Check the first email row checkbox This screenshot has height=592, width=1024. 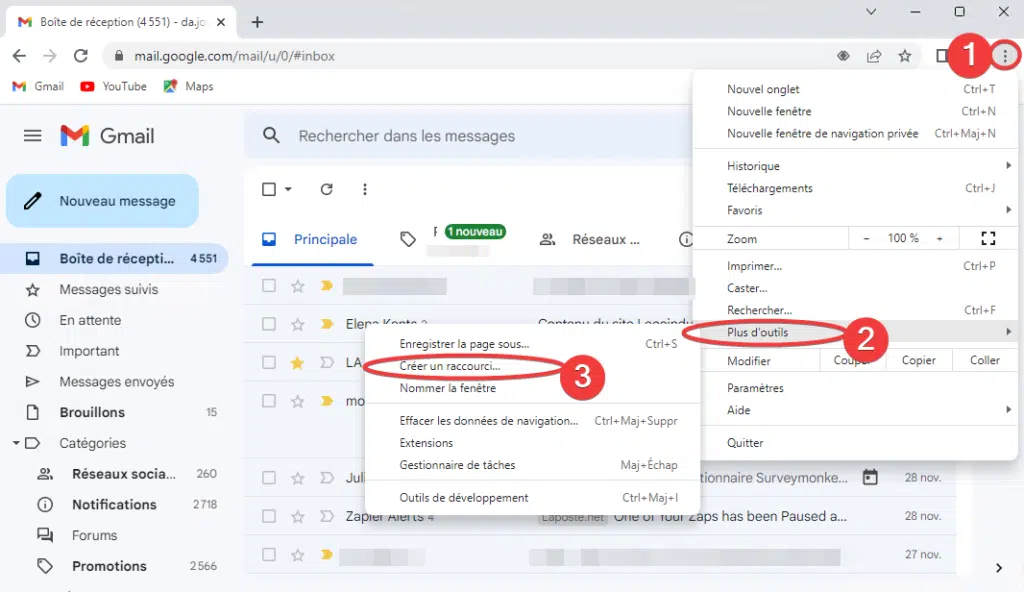pyautogui.click(x=268, y=286)
